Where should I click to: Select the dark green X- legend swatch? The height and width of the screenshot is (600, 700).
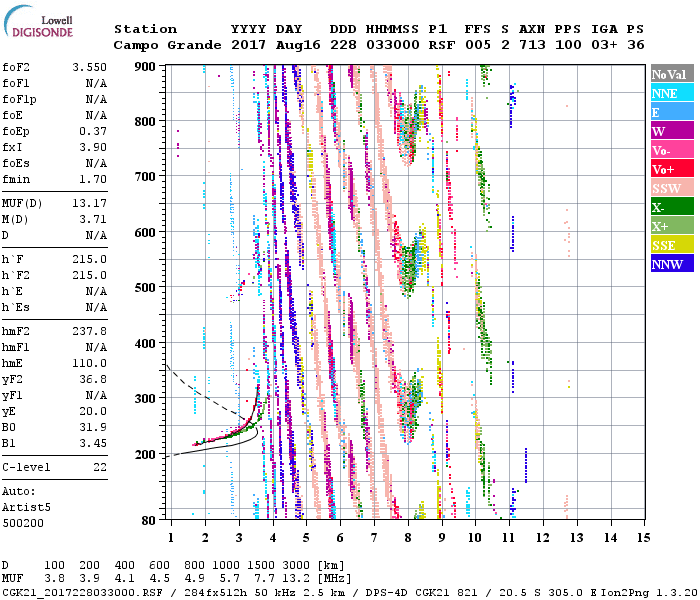coord(672,207)
